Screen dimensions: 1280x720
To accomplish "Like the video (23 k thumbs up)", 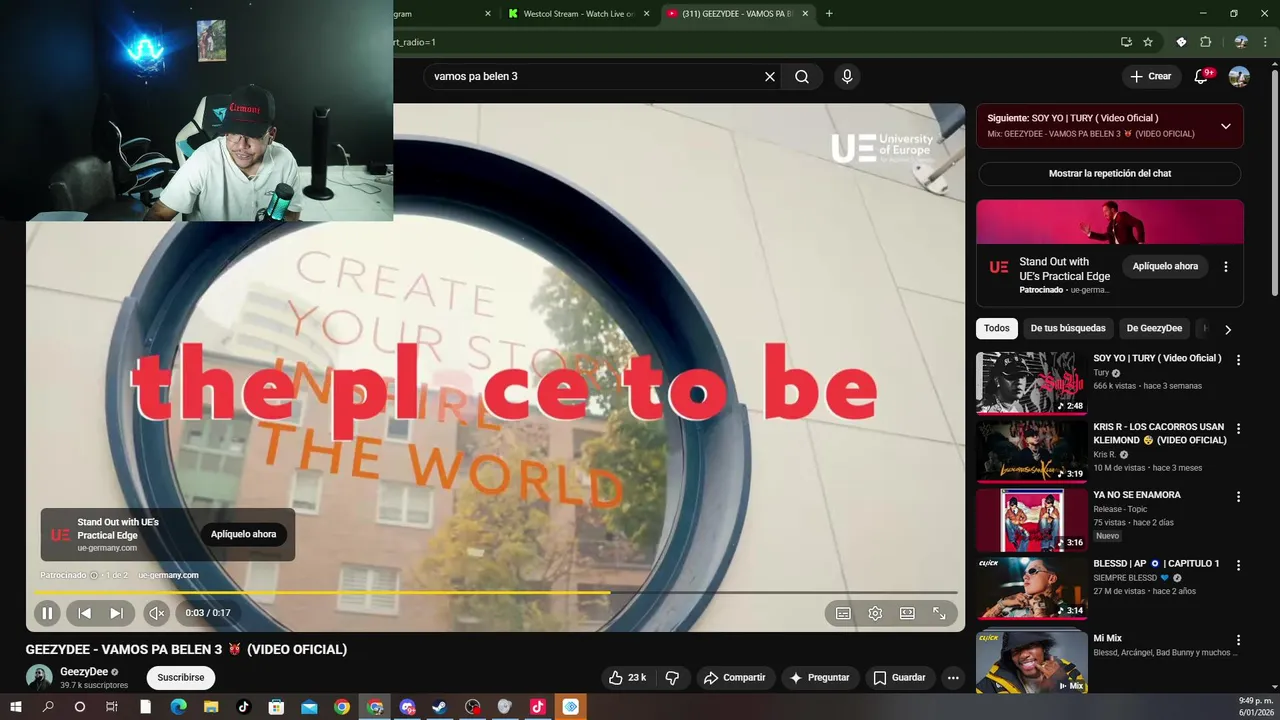I will (628, 678).
